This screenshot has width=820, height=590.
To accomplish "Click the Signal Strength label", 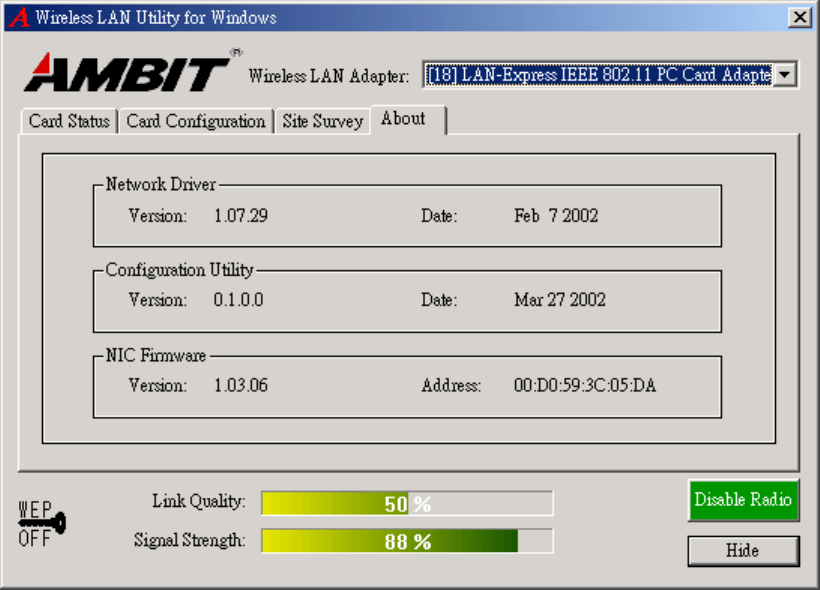I will pos(189,540).
